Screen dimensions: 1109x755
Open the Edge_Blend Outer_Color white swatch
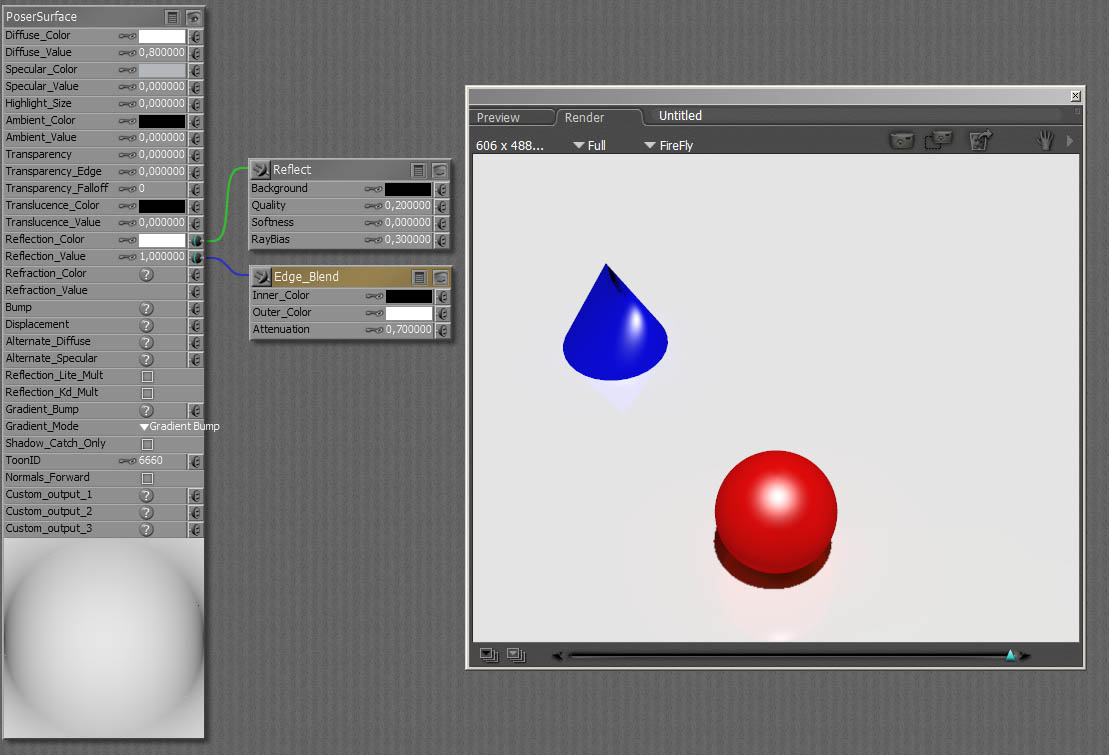point(409,313)
